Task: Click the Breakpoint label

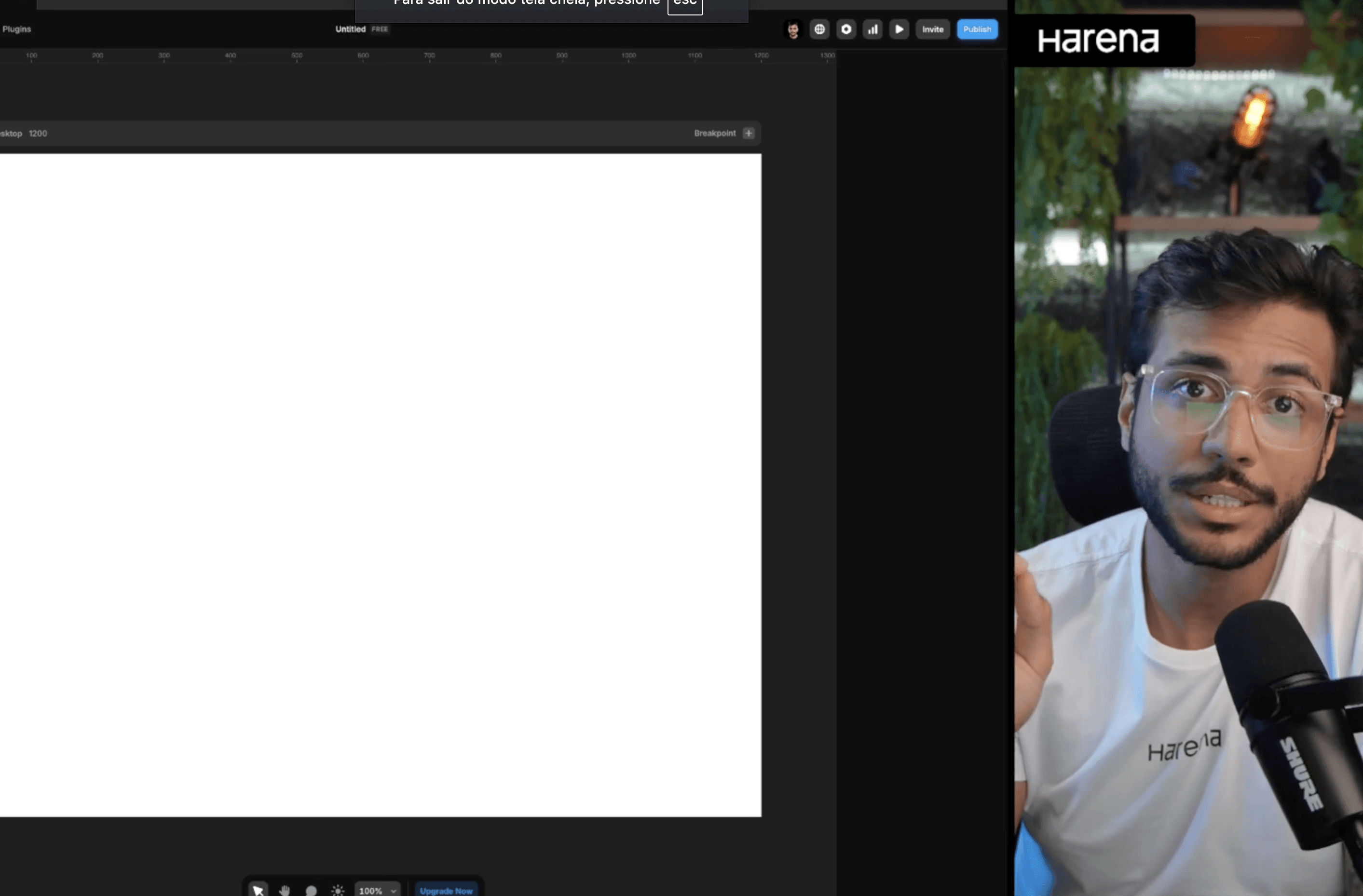Action: 715,134
